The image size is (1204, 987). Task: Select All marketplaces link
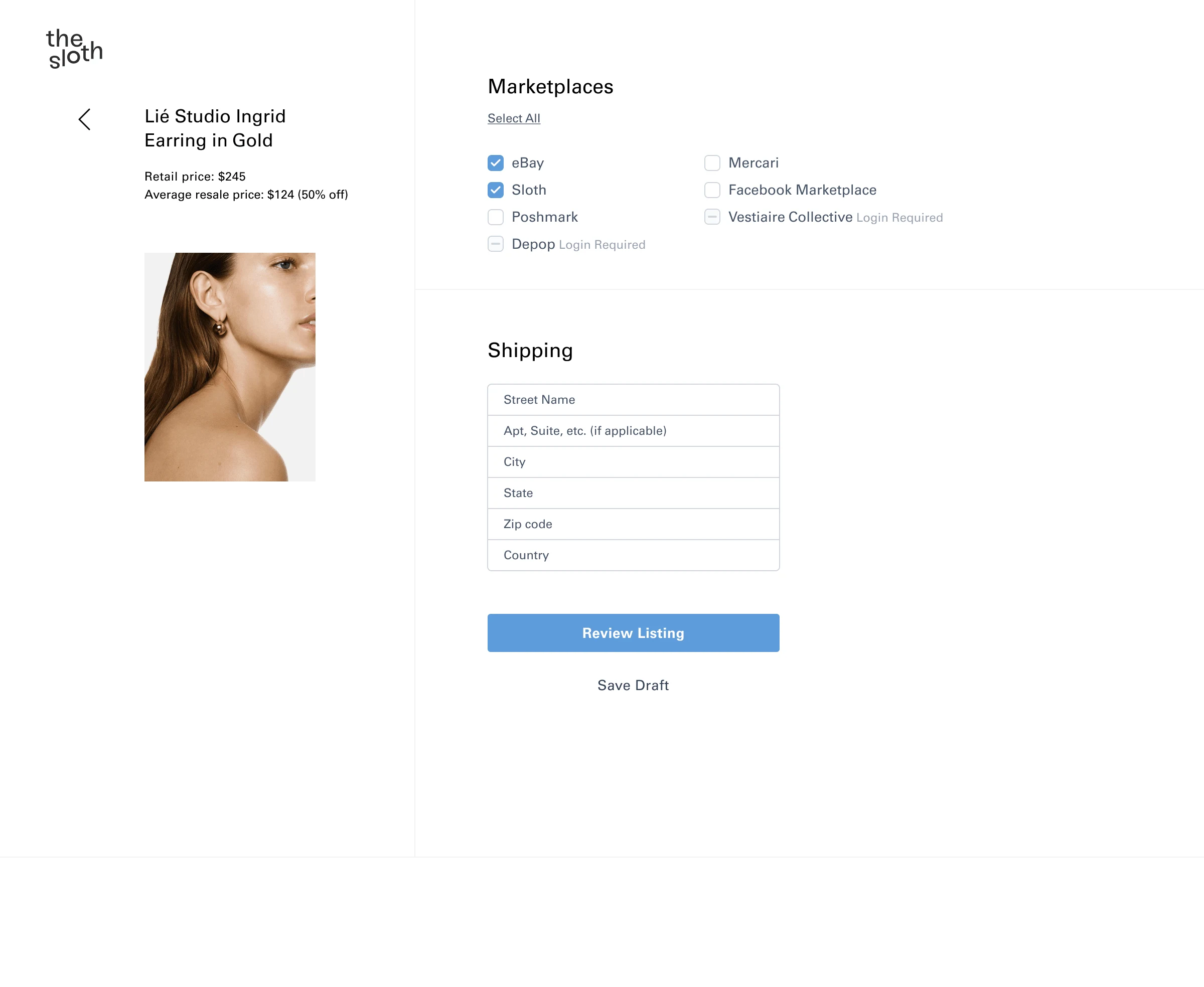513,117
